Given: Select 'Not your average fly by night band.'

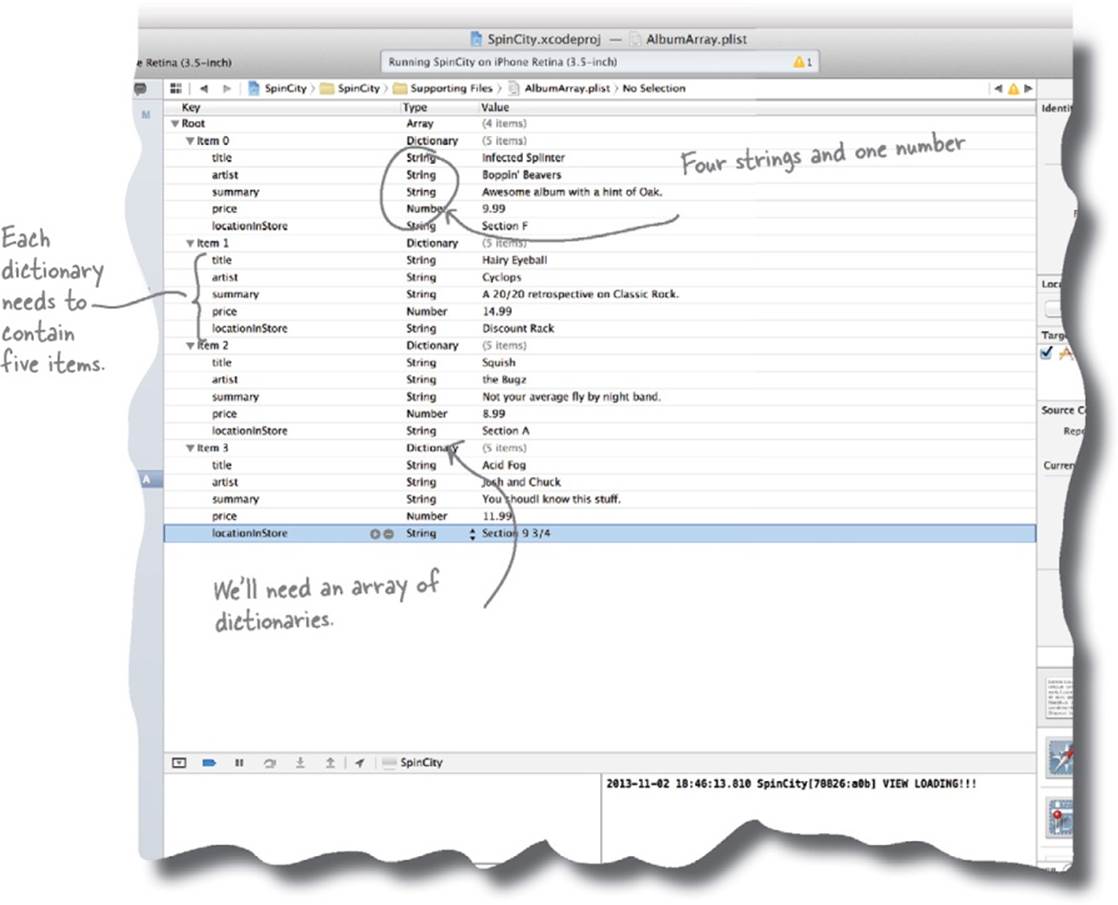Looking at the screenshot, I should (x=571, y=397).
